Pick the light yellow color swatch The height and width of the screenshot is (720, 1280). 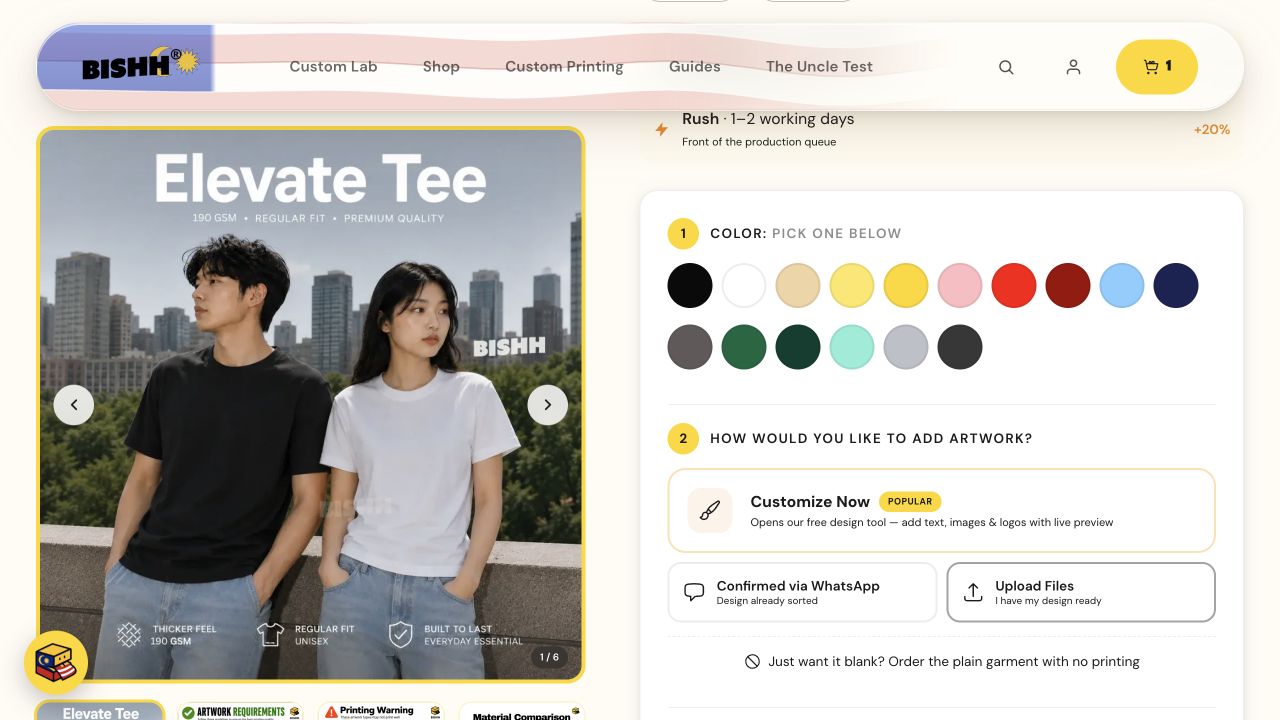852,285
